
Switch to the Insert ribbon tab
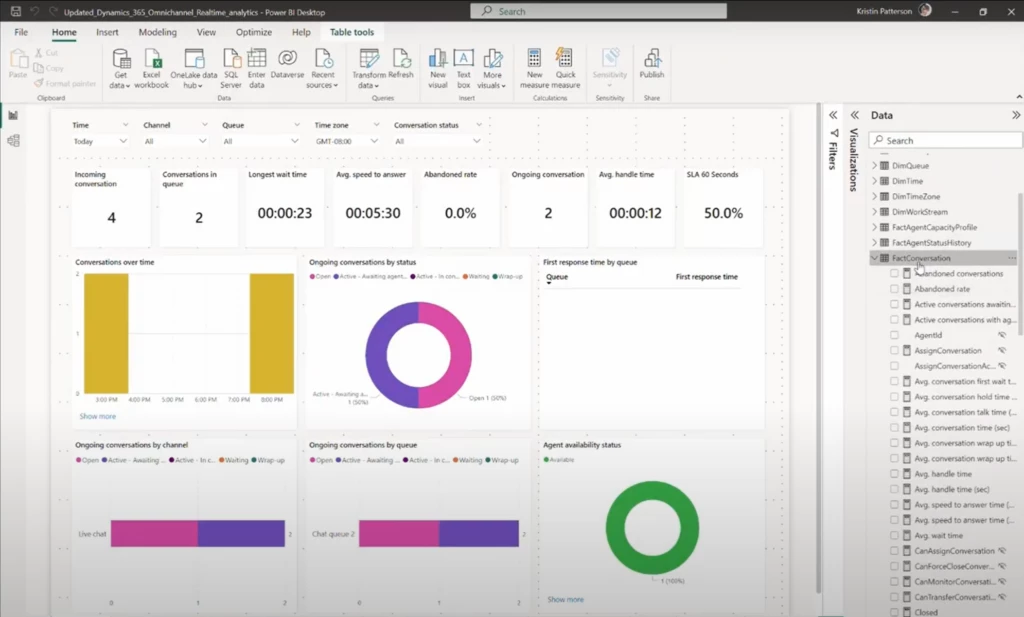(x=108, y=31)
